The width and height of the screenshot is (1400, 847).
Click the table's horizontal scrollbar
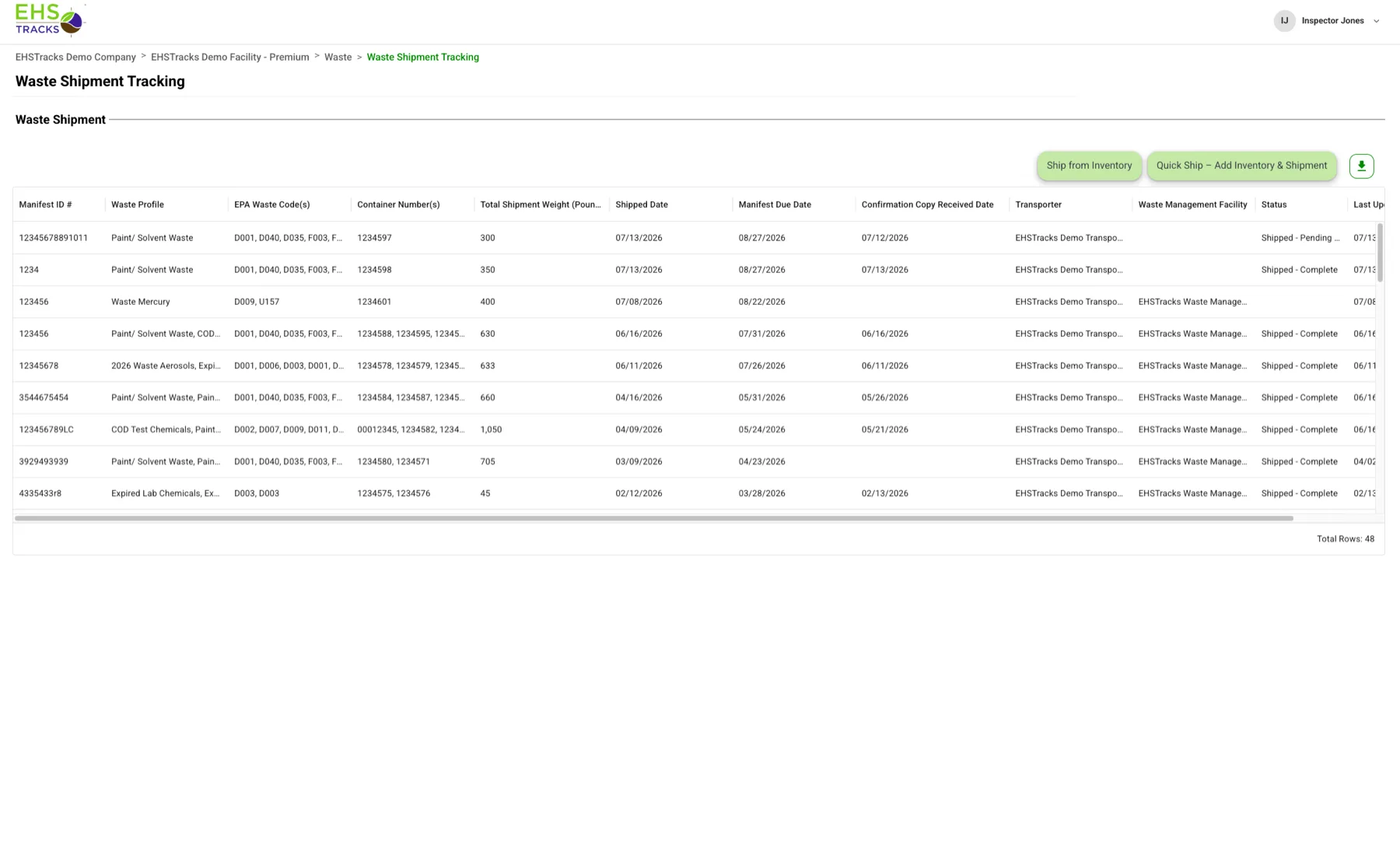653,518
